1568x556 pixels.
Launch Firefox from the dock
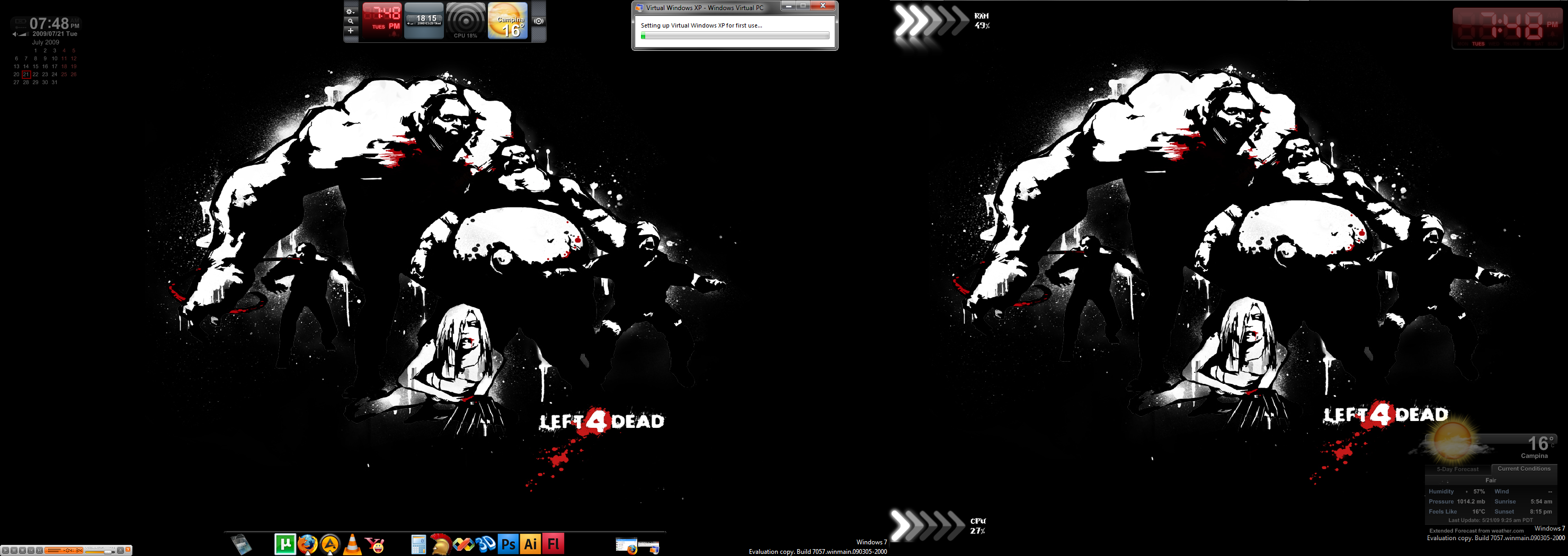tap(307, 544)
